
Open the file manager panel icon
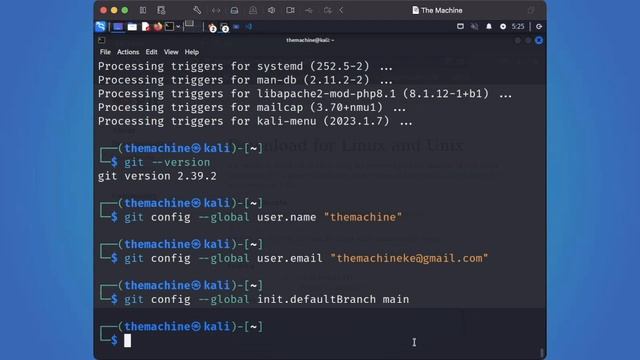pyautogui.click(x=132, y=27)
